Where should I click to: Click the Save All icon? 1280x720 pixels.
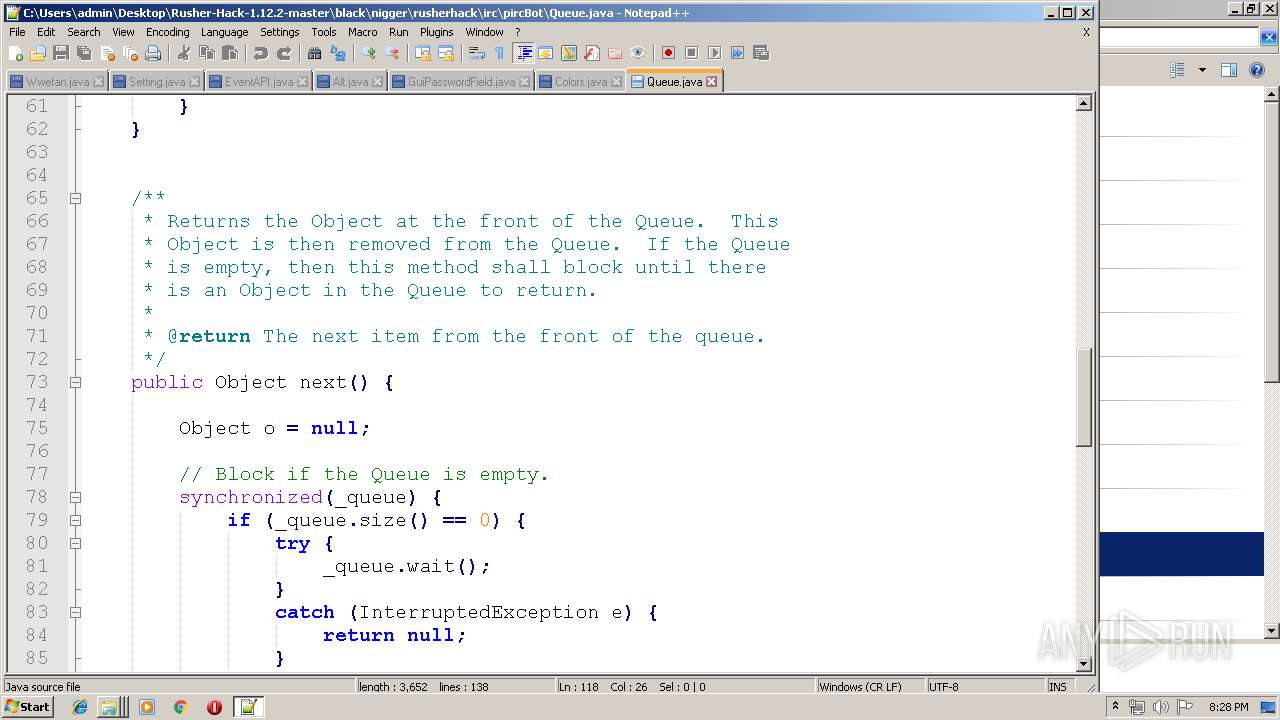click(x=84, y=53)
